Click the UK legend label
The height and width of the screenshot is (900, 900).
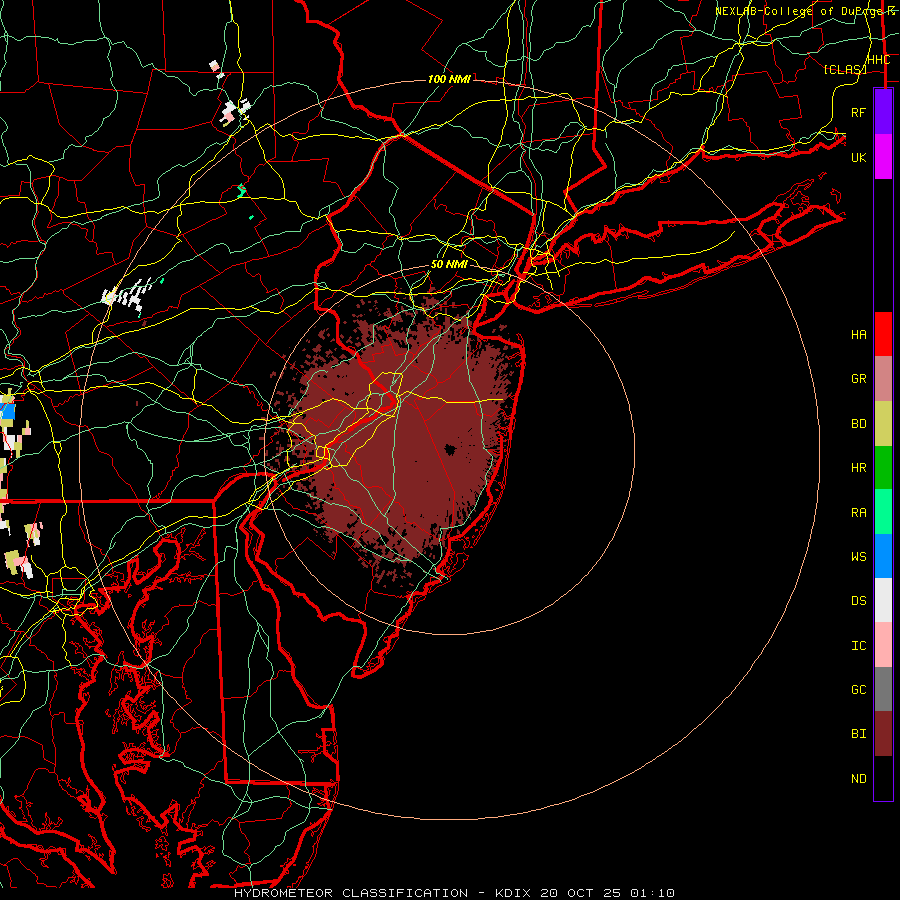pos(858,157)
